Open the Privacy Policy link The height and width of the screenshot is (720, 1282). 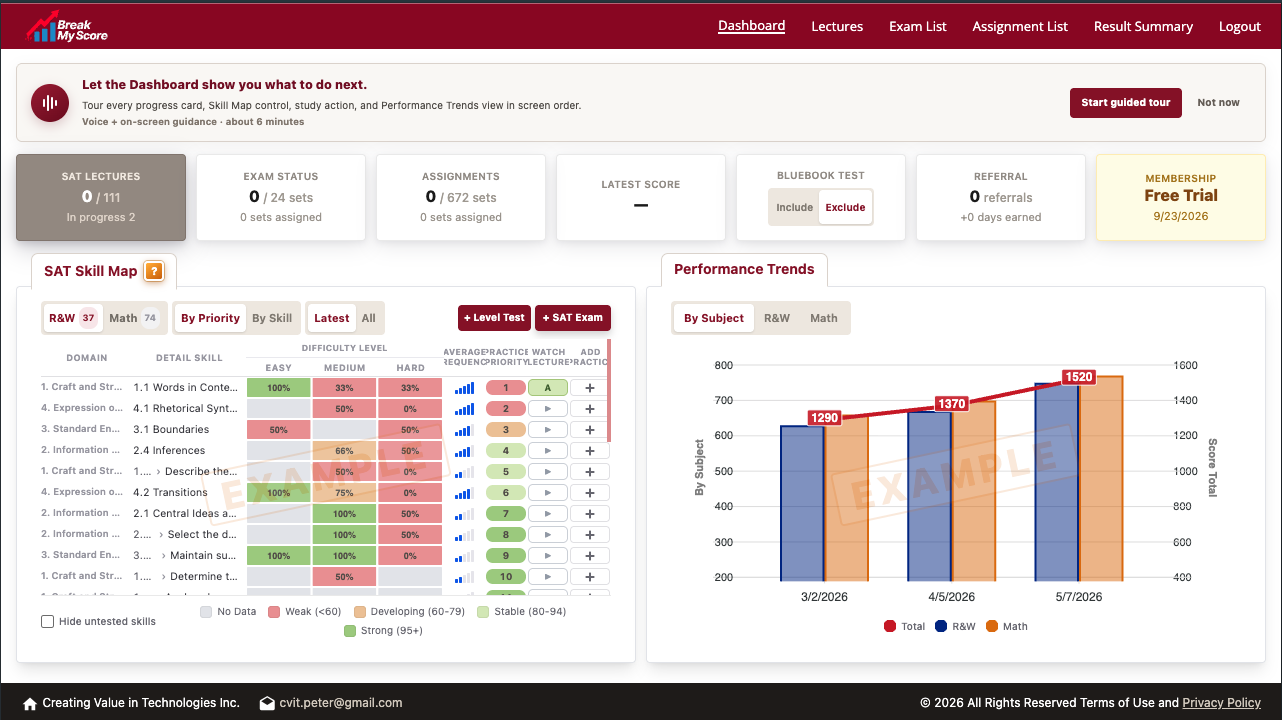click(1221, 703)
